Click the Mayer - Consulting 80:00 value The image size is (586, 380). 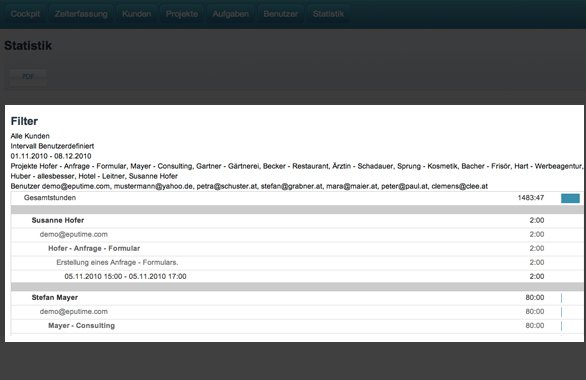(x=535, y=326)
